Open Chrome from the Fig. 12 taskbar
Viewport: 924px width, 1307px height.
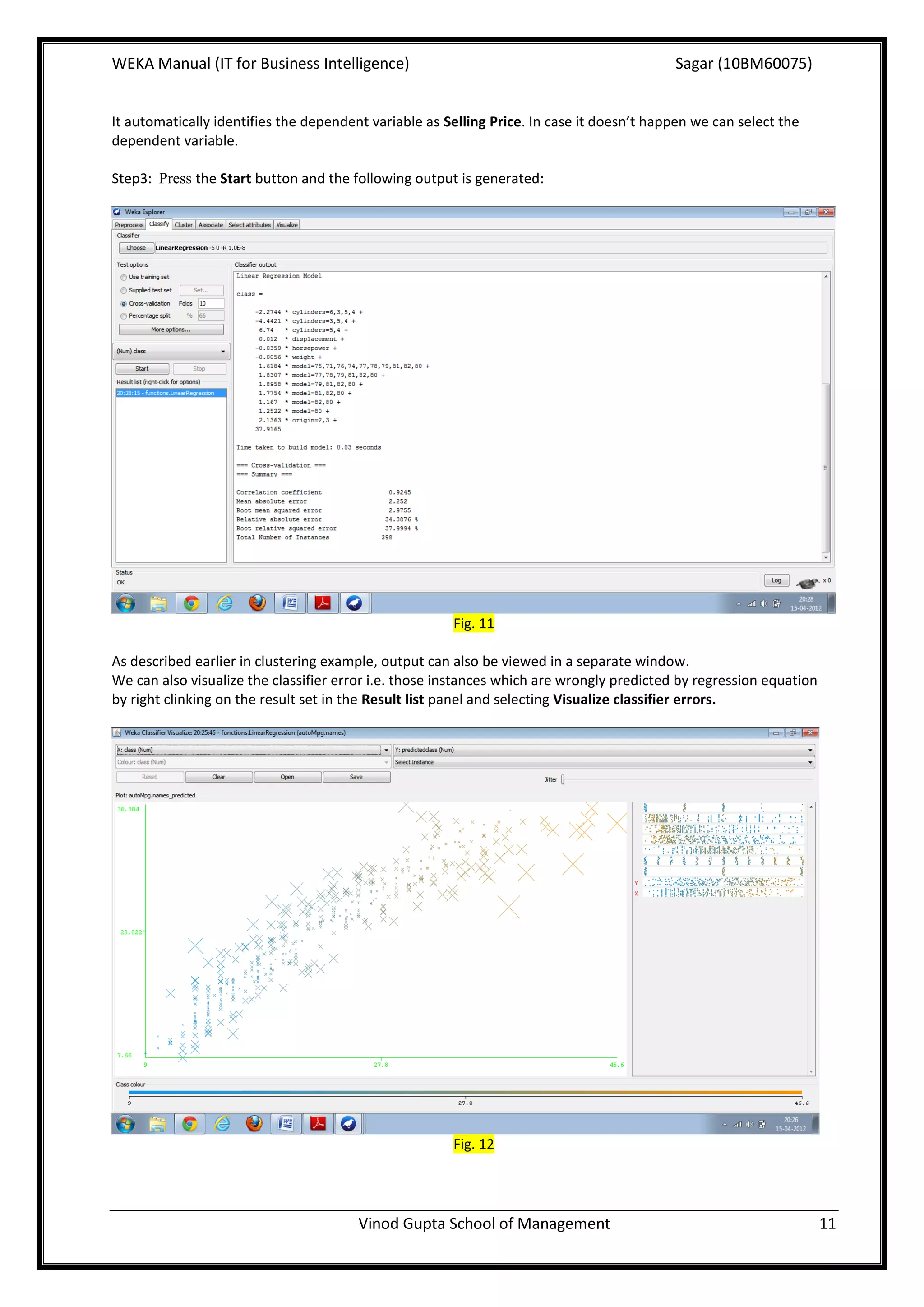coord(189,1124)
